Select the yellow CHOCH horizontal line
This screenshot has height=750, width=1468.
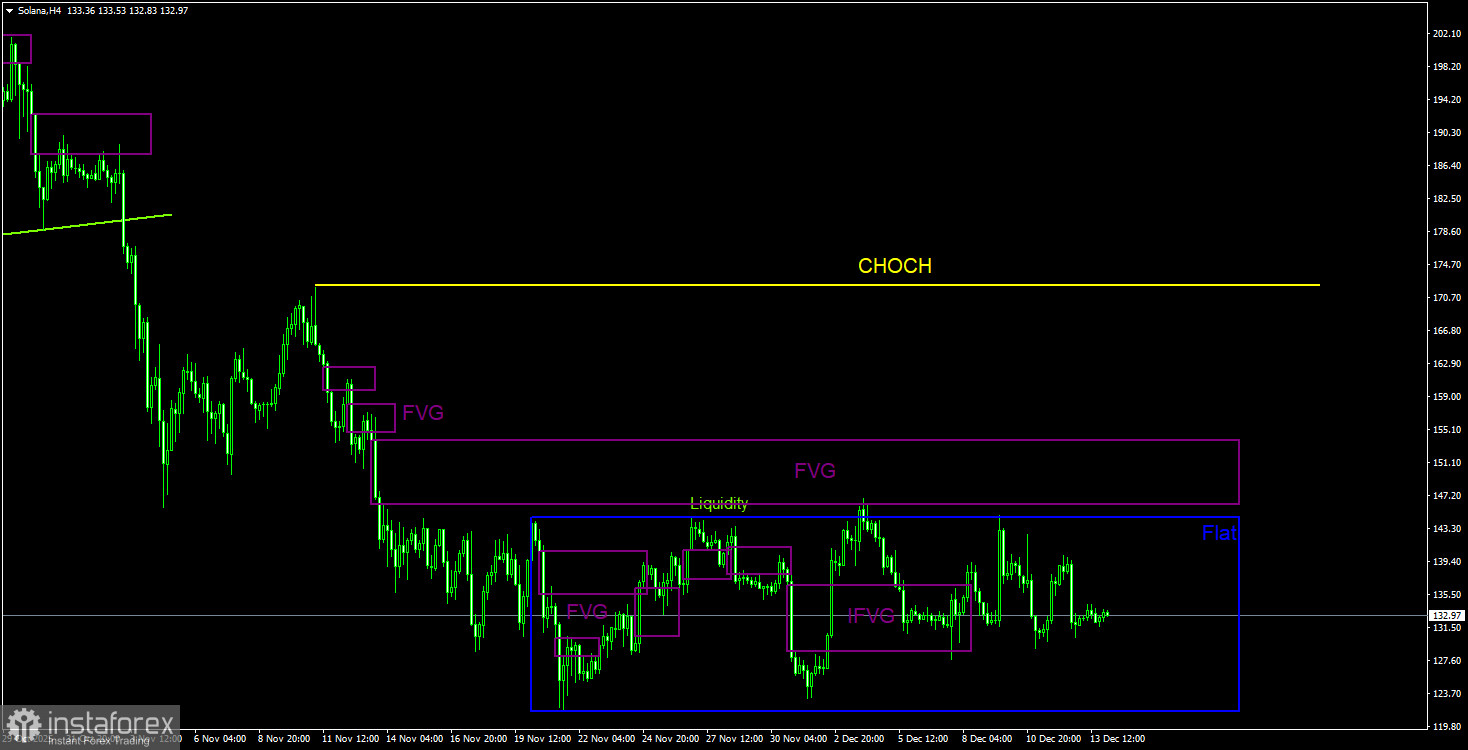[817, 285]
